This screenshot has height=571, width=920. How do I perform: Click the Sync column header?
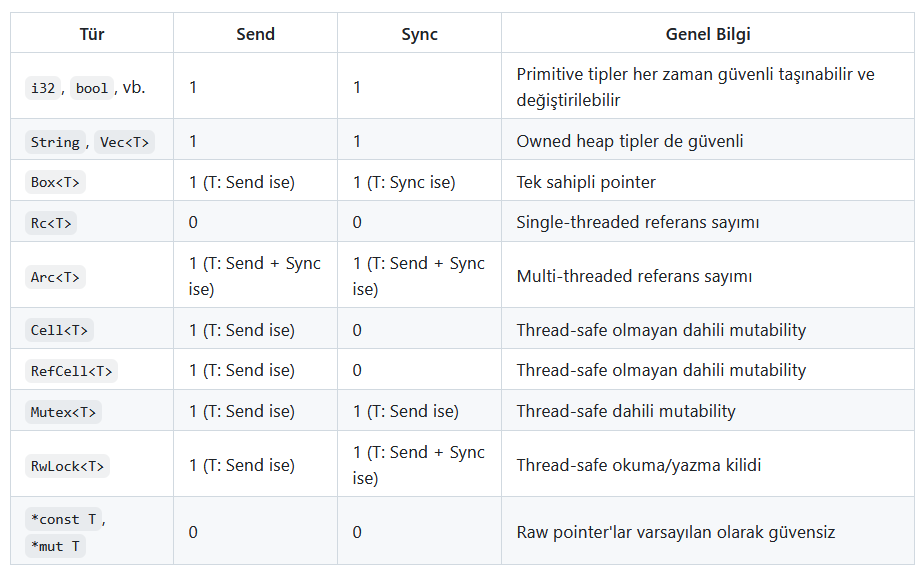pos(419,34)
